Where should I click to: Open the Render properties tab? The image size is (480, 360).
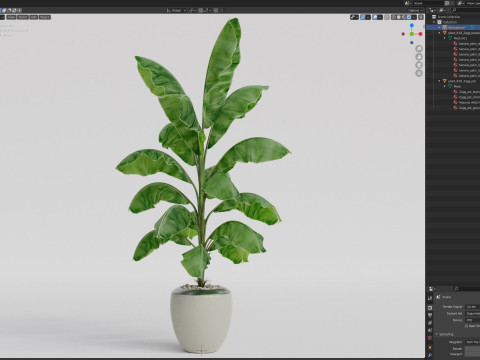point(430,308)
